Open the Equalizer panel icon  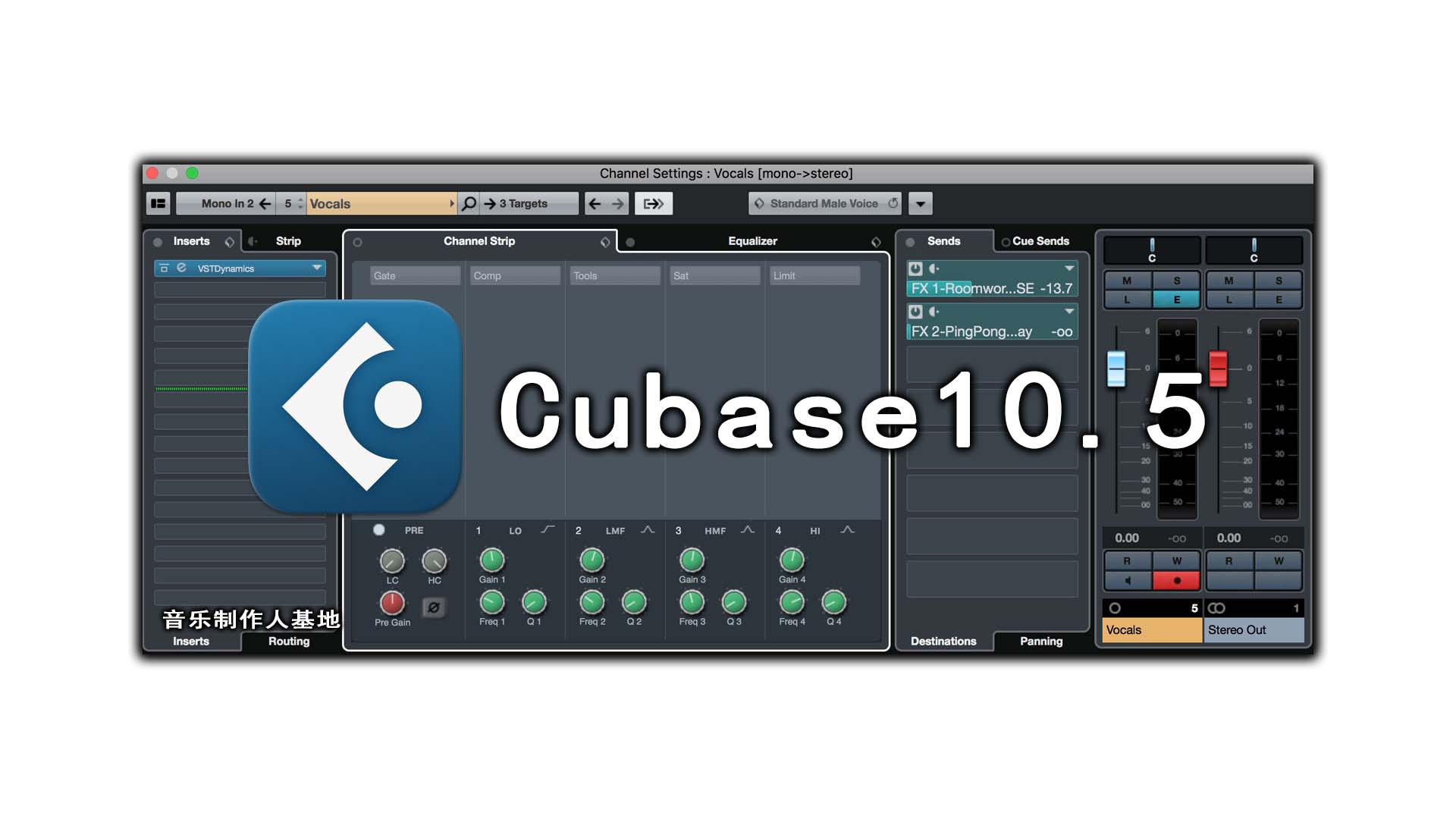click(630, 241)
